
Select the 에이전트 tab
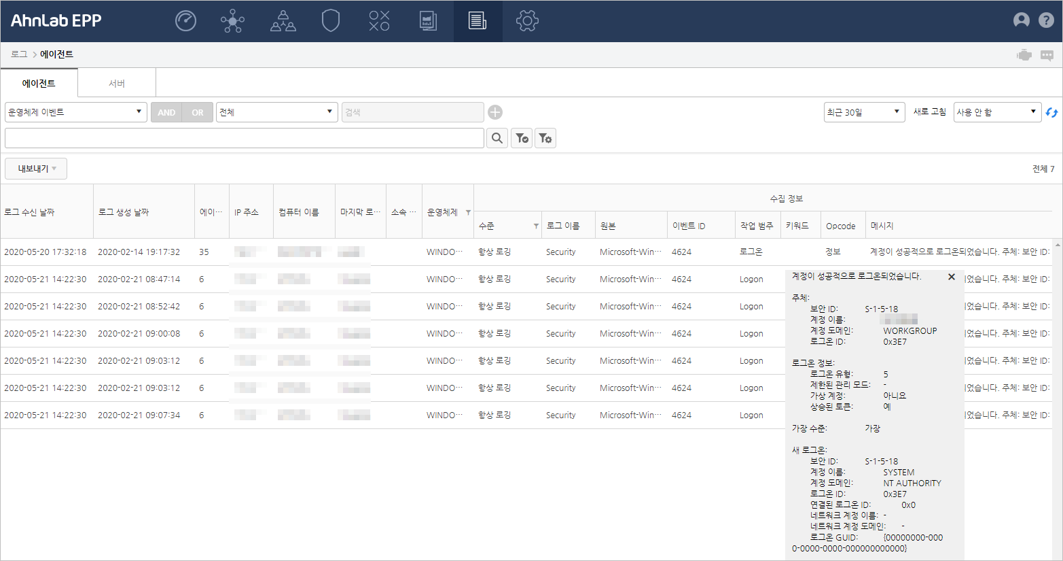point(39,84)
